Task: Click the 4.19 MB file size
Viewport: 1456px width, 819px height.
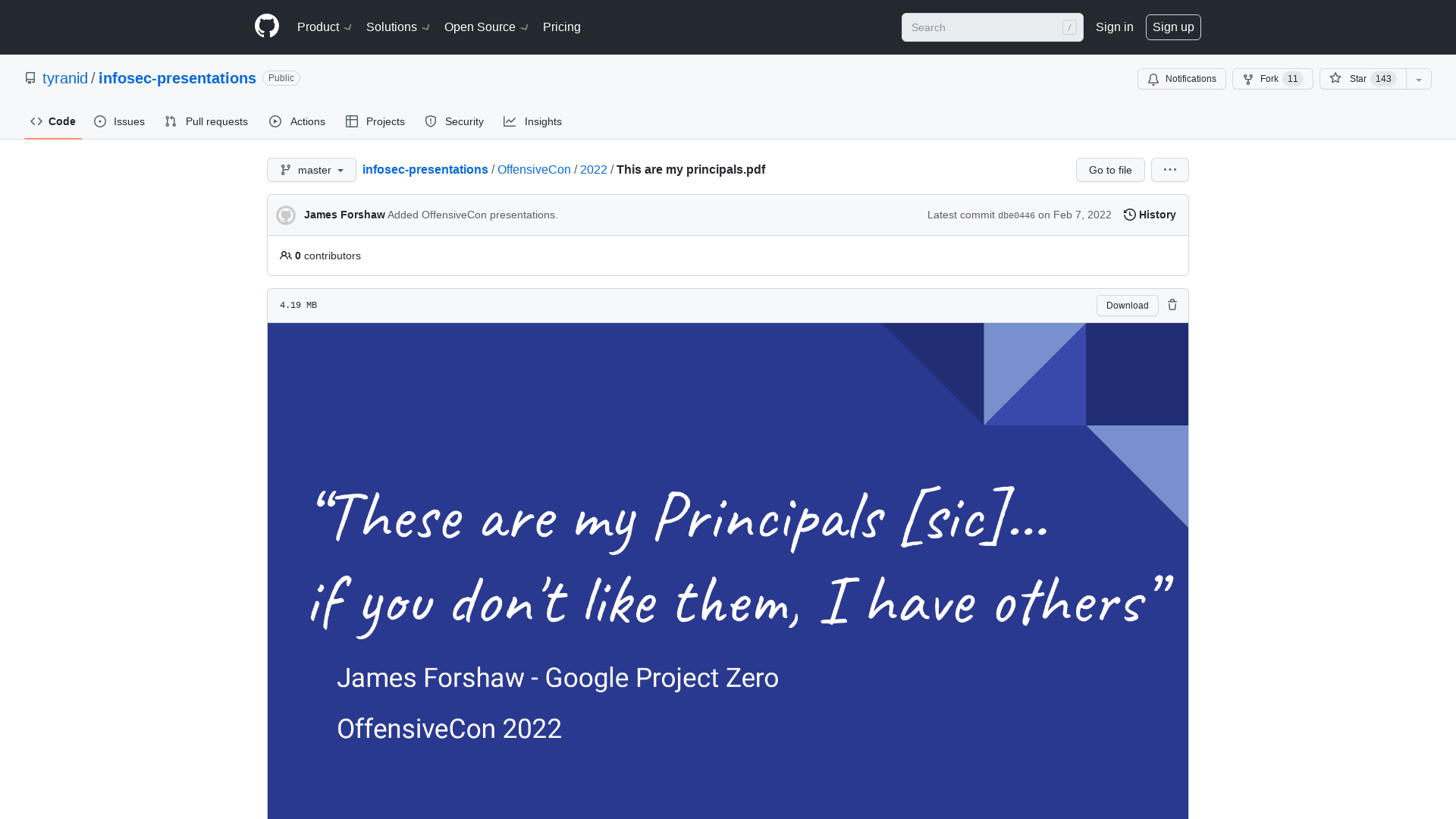Action: (299, 305)
